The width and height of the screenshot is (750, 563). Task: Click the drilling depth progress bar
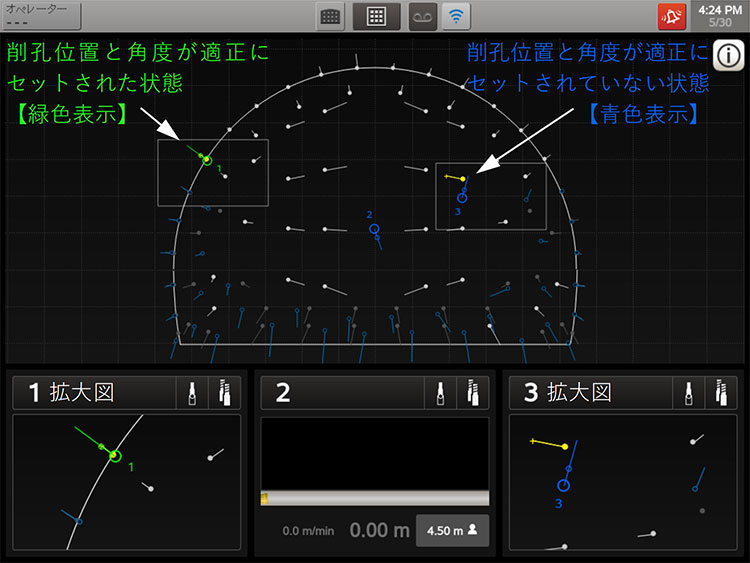click(x=375, y=498)
